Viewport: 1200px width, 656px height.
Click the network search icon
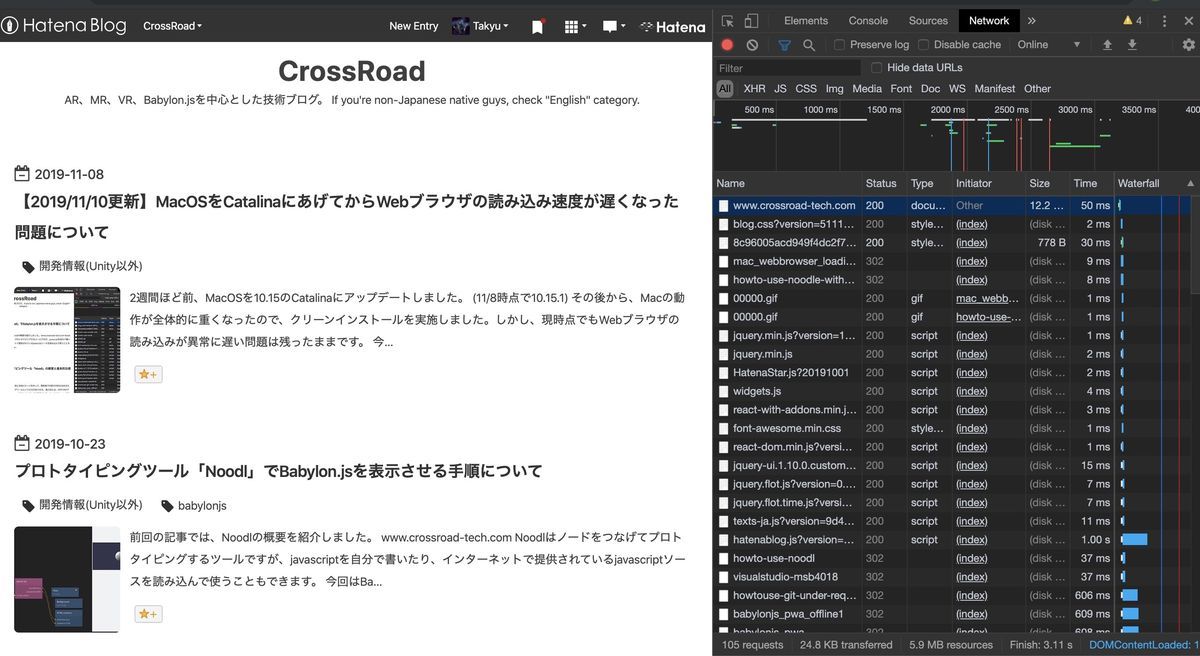809,45
